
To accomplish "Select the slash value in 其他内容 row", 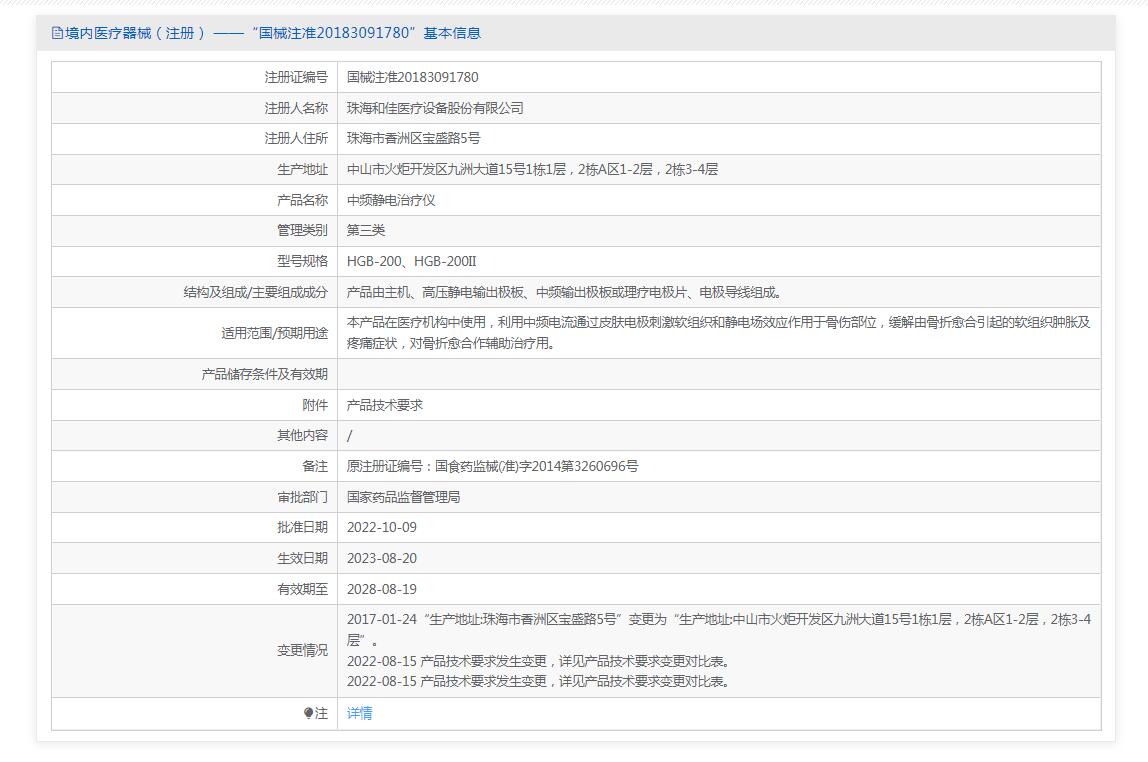I will (x=349, y=436).
